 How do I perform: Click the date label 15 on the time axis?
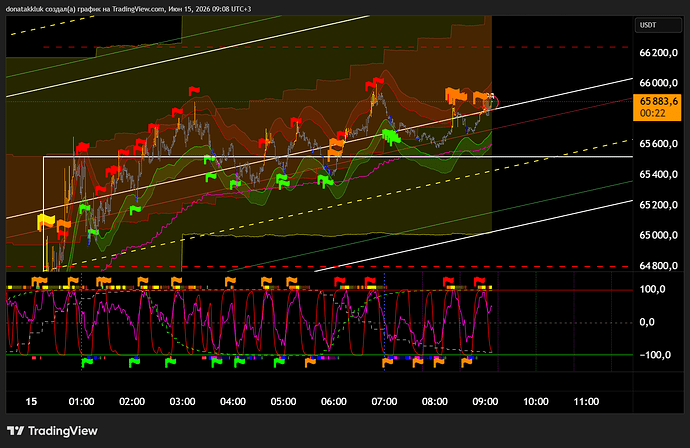[x=31, y=402]
